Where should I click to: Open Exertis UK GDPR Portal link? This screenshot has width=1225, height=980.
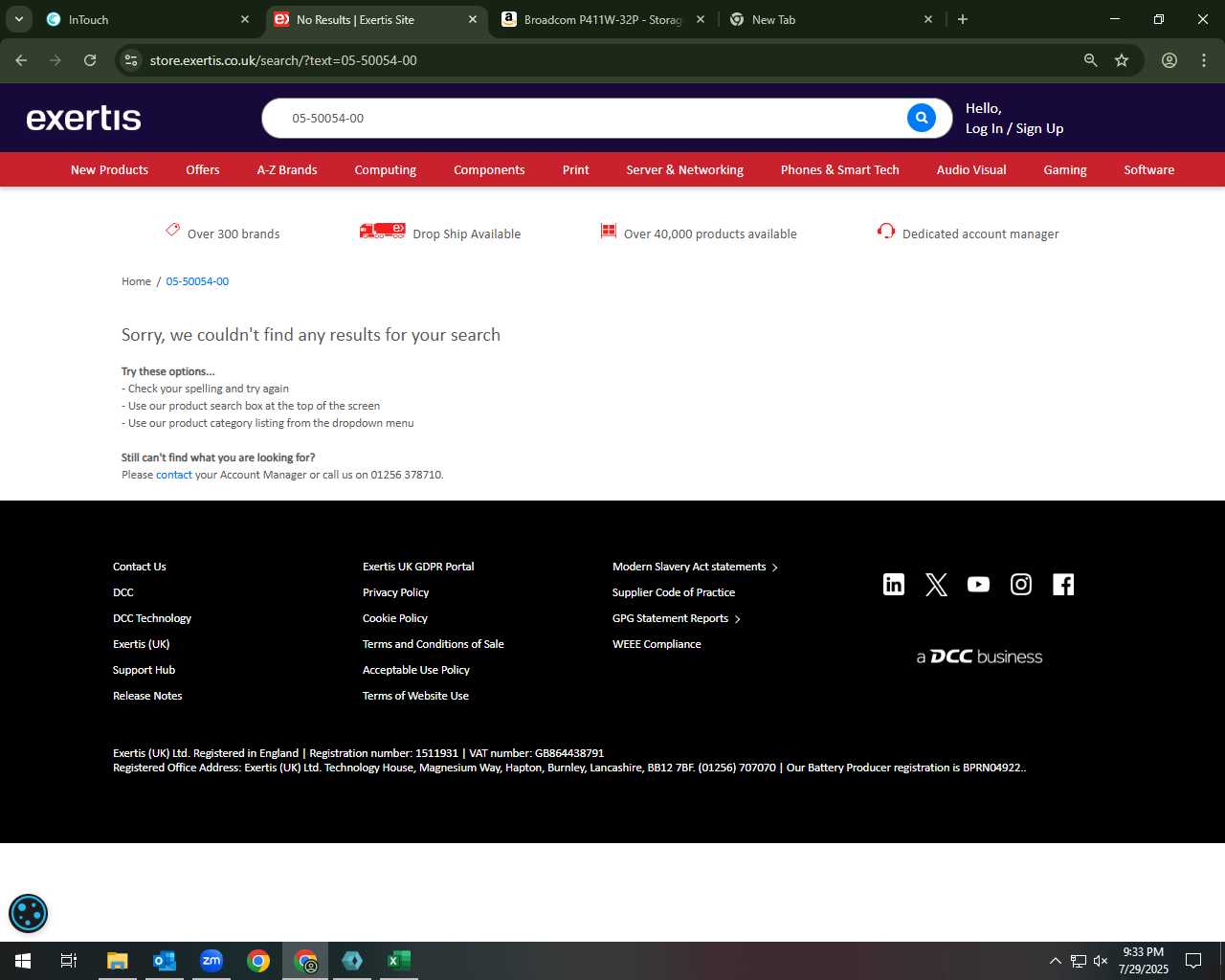[x=418, y=567]
